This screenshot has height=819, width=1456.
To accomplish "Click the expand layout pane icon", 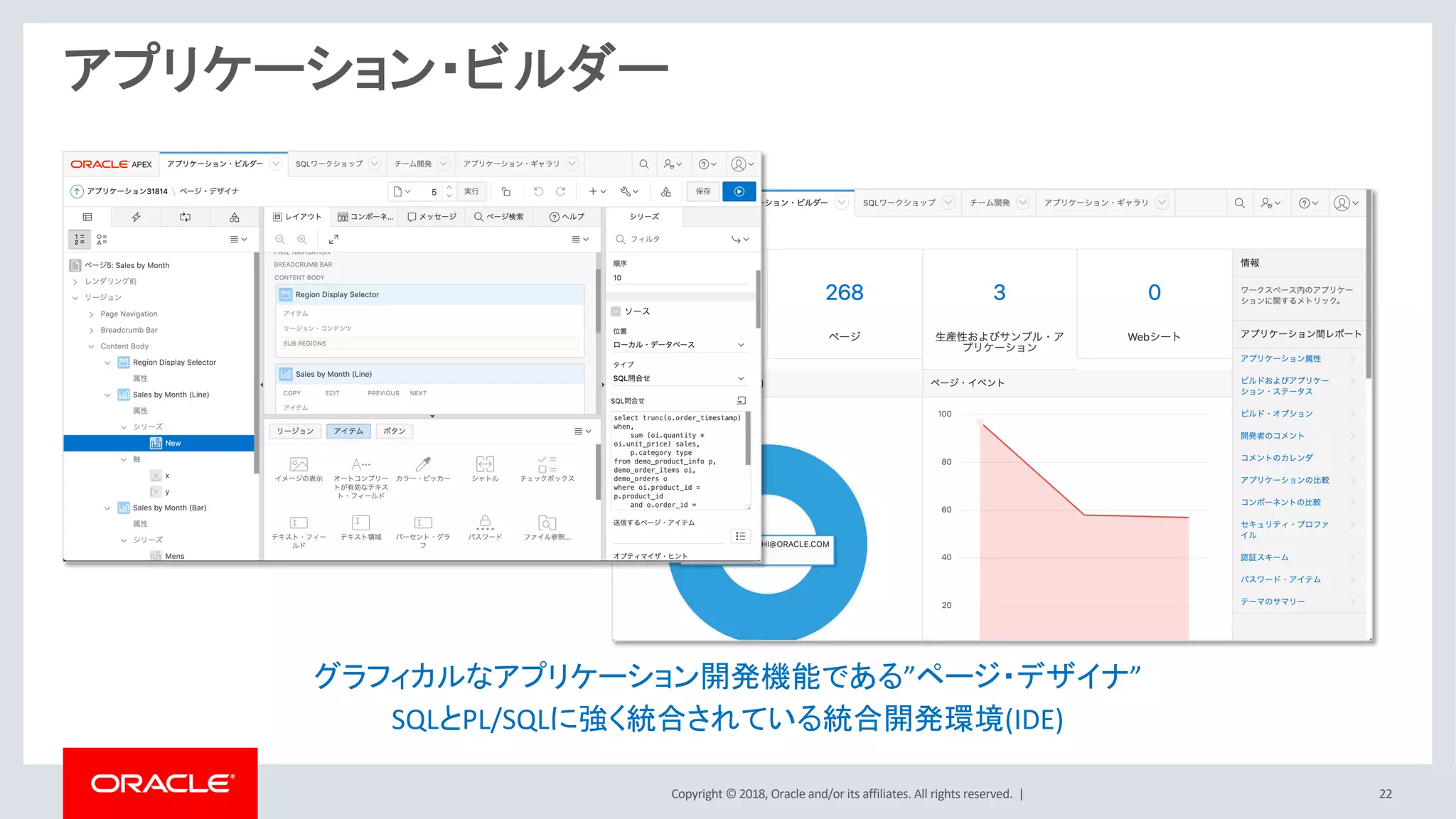I will 333,240.
